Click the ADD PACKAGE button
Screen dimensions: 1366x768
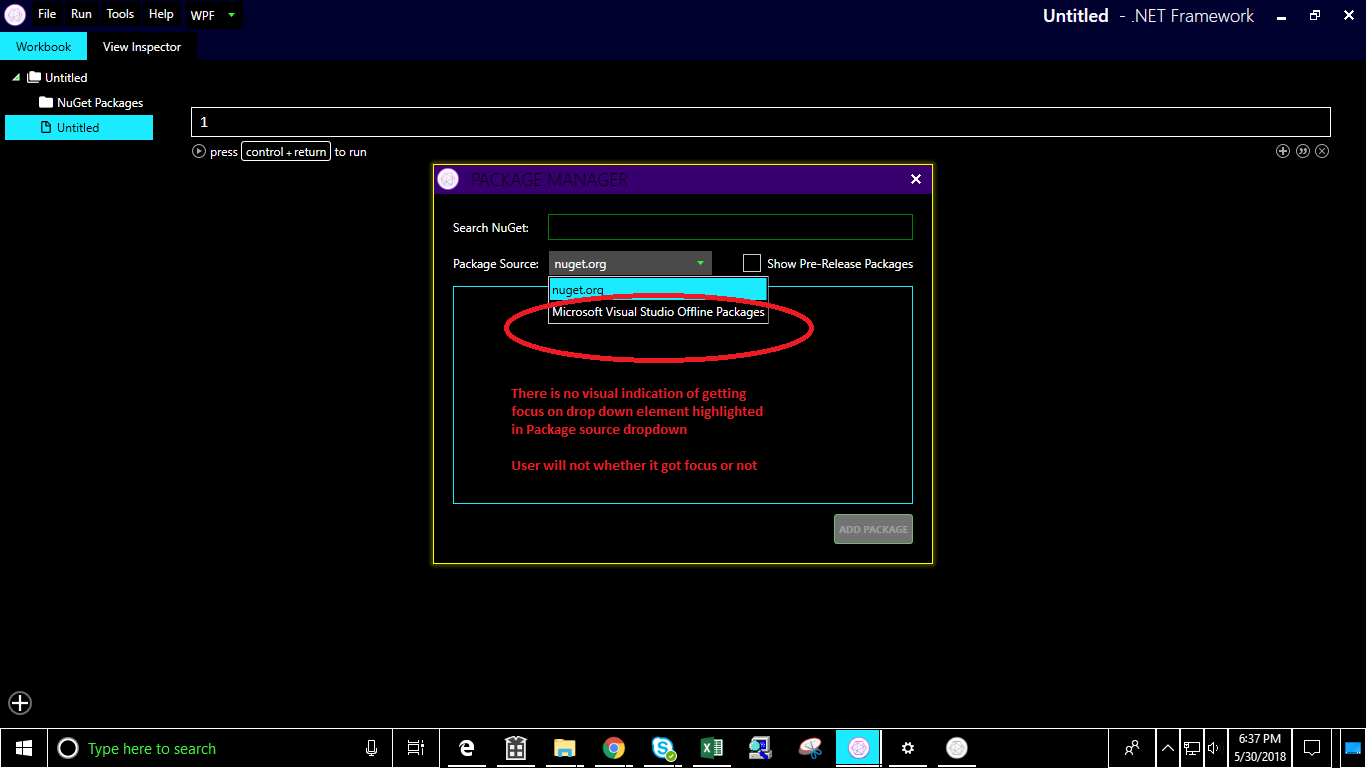[x=872, y=528]
